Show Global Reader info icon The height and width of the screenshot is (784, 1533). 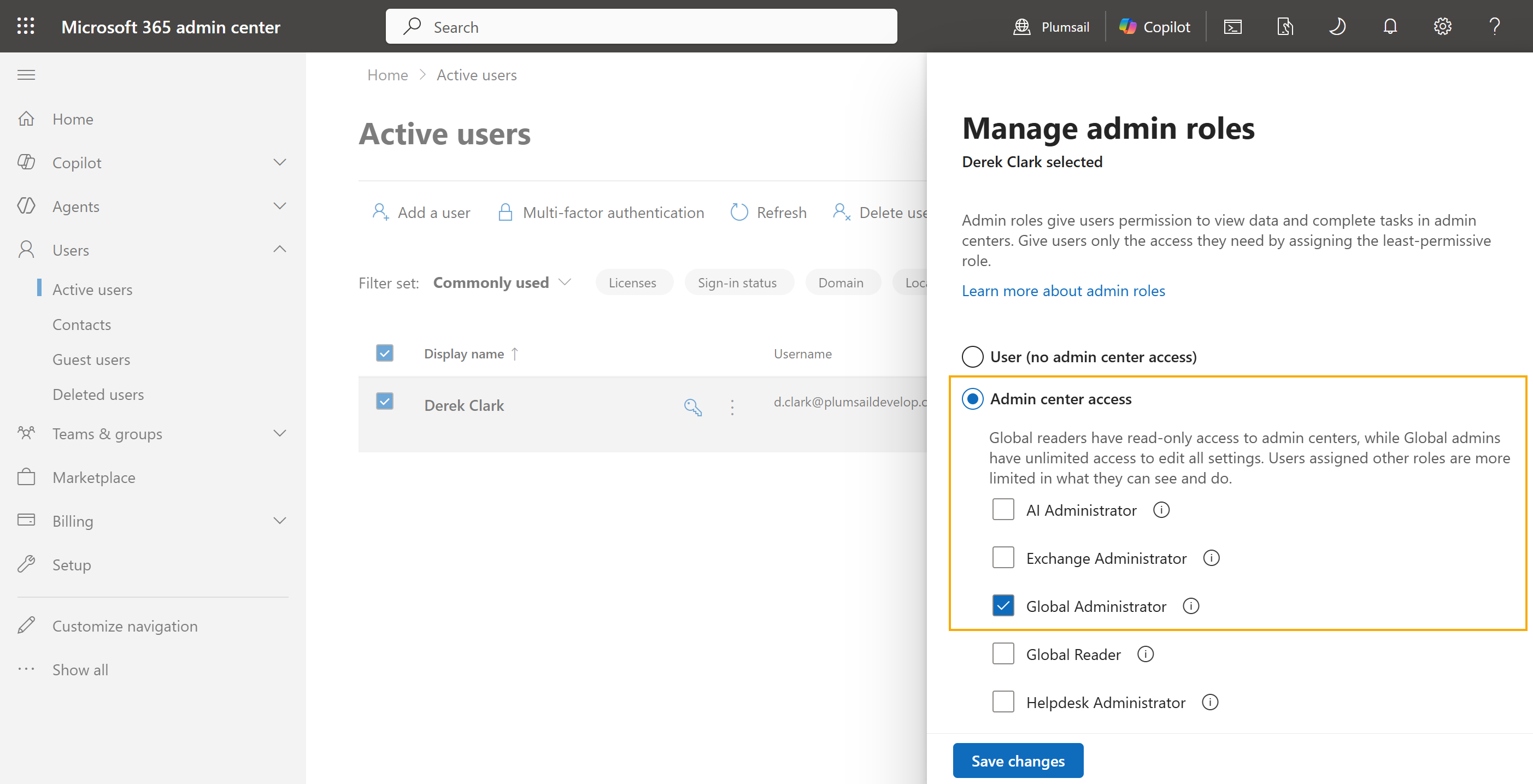tap(1145, 655)
